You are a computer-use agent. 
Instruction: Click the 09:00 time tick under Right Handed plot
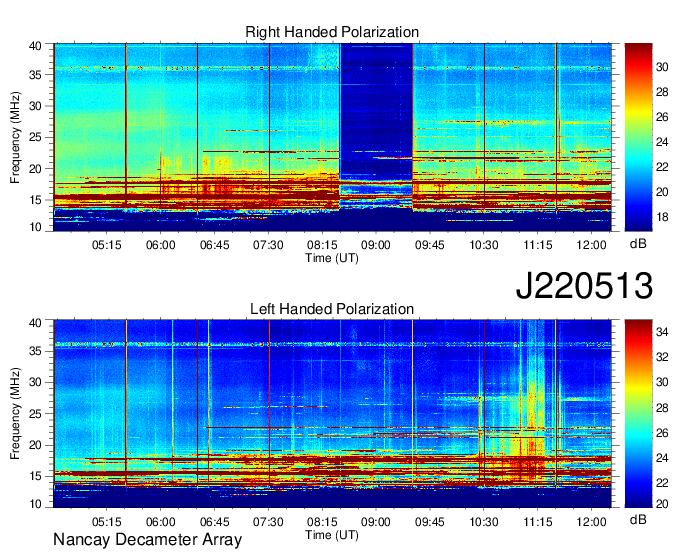tap(376, 245)
